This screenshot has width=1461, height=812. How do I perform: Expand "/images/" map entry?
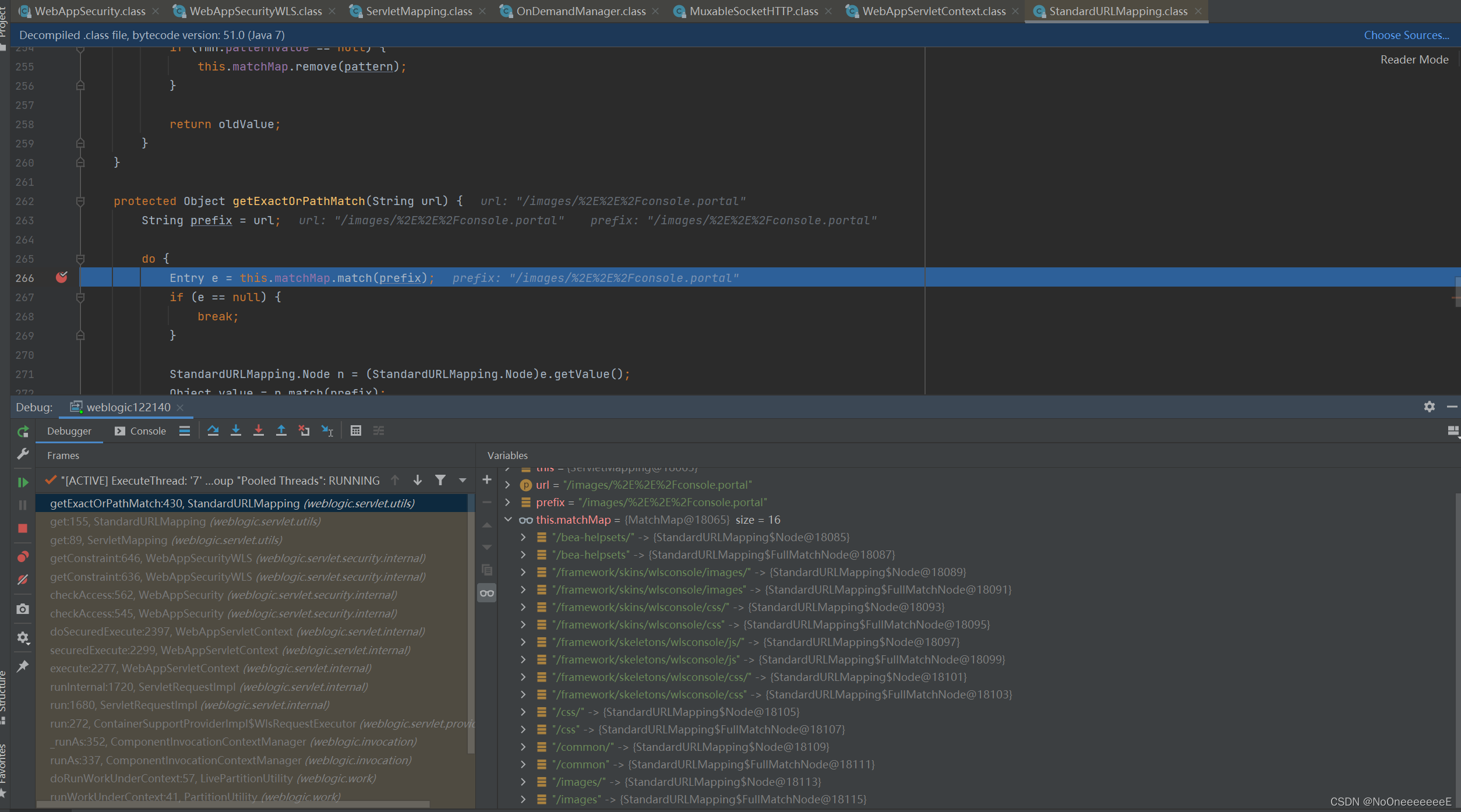(523, 782)
